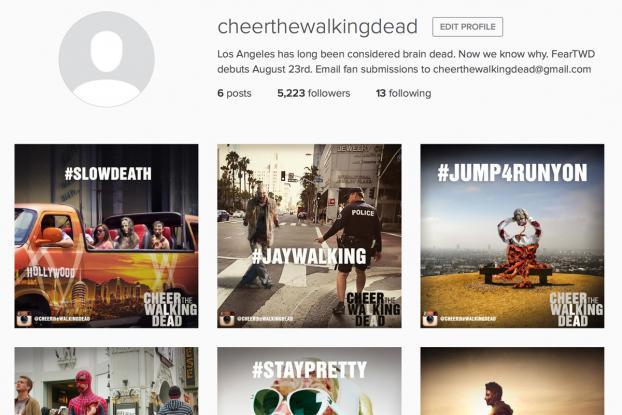This screenshot has width=622, height=415.
Task: Open the 13 following list
Action: pos(403,93)
